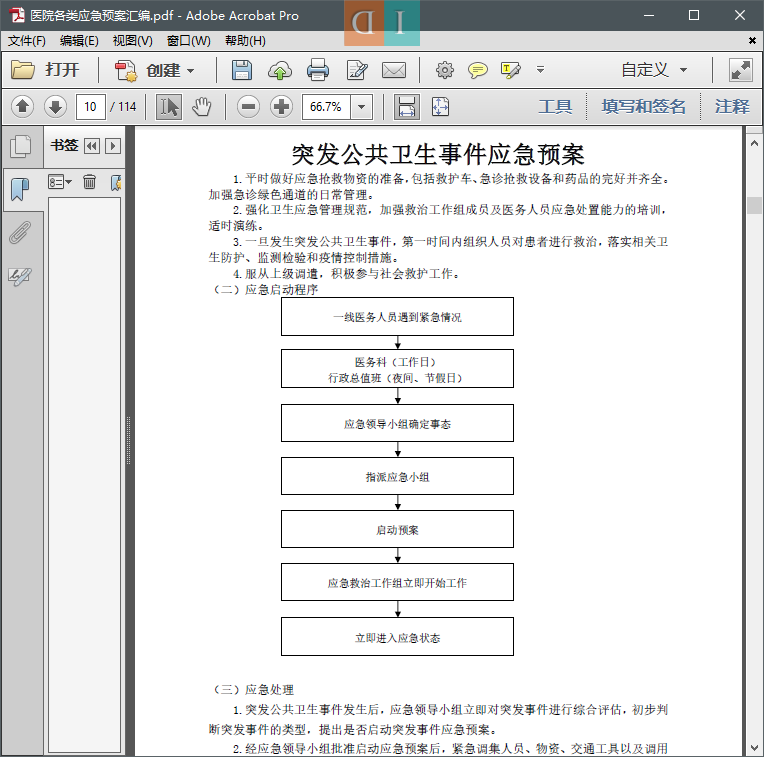Select the highlight text tool
This screenshot has width=764, height=757.
click(x=510, y=70)
